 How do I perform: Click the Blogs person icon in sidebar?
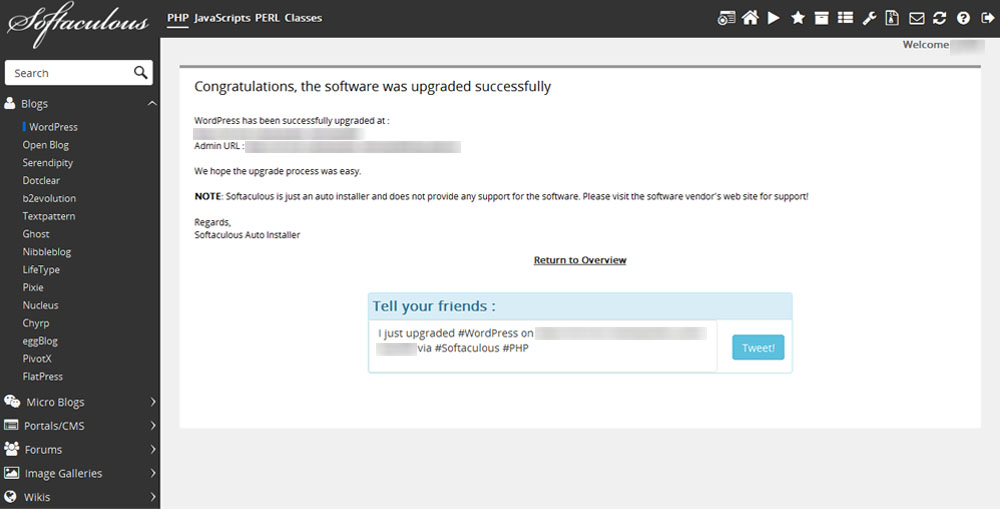coord(10,103)
